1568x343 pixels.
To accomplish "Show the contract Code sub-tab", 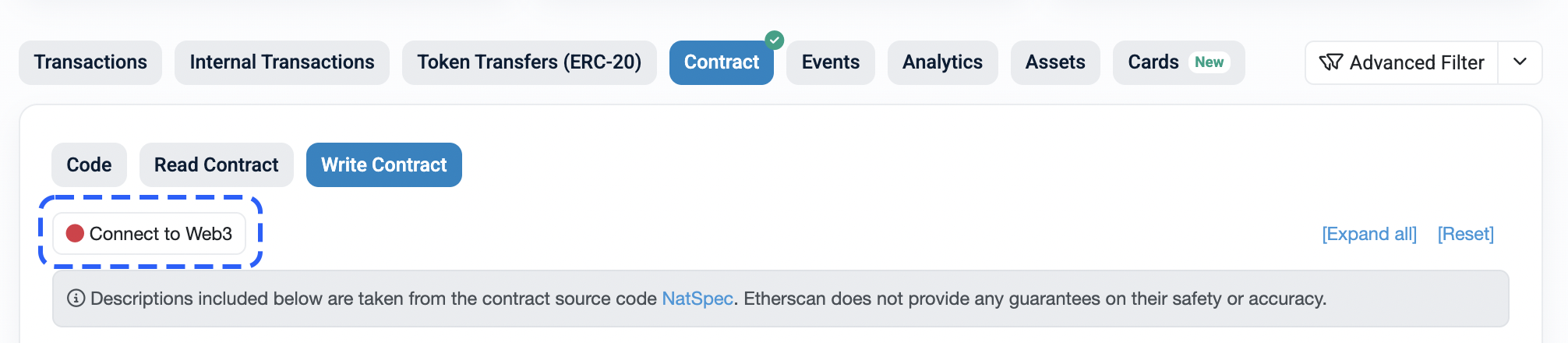I will pyautogui.click(x=89, y=164).
